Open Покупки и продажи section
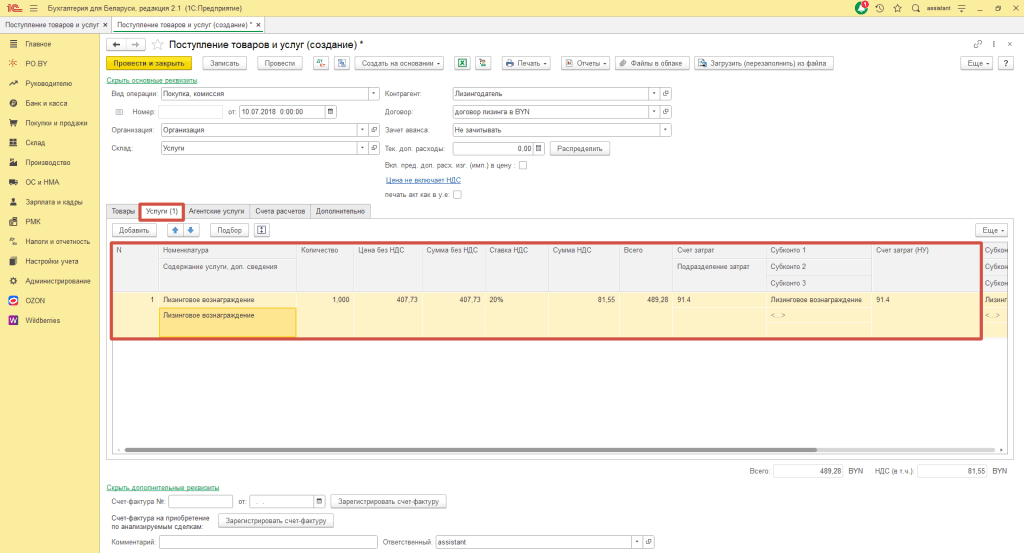This screenshot has height=553, width=1024. point(56,123)
